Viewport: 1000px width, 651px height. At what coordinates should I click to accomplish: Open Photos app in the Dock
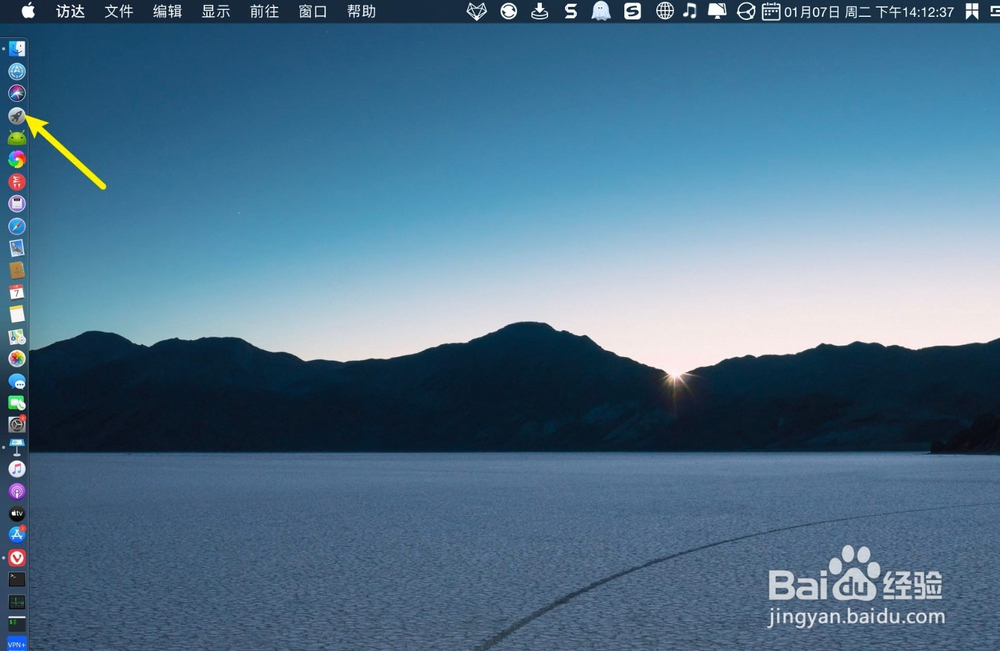tap(17, 358)
